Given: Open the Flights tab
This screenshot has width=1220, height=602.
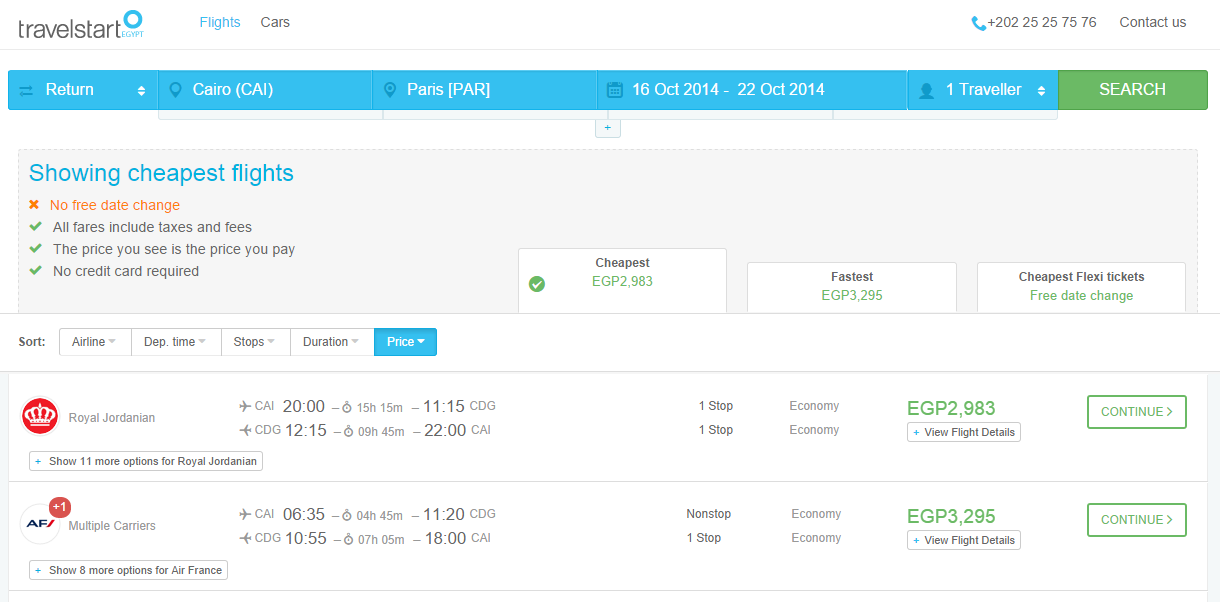Looking at the screenshot, I should 220,22.
